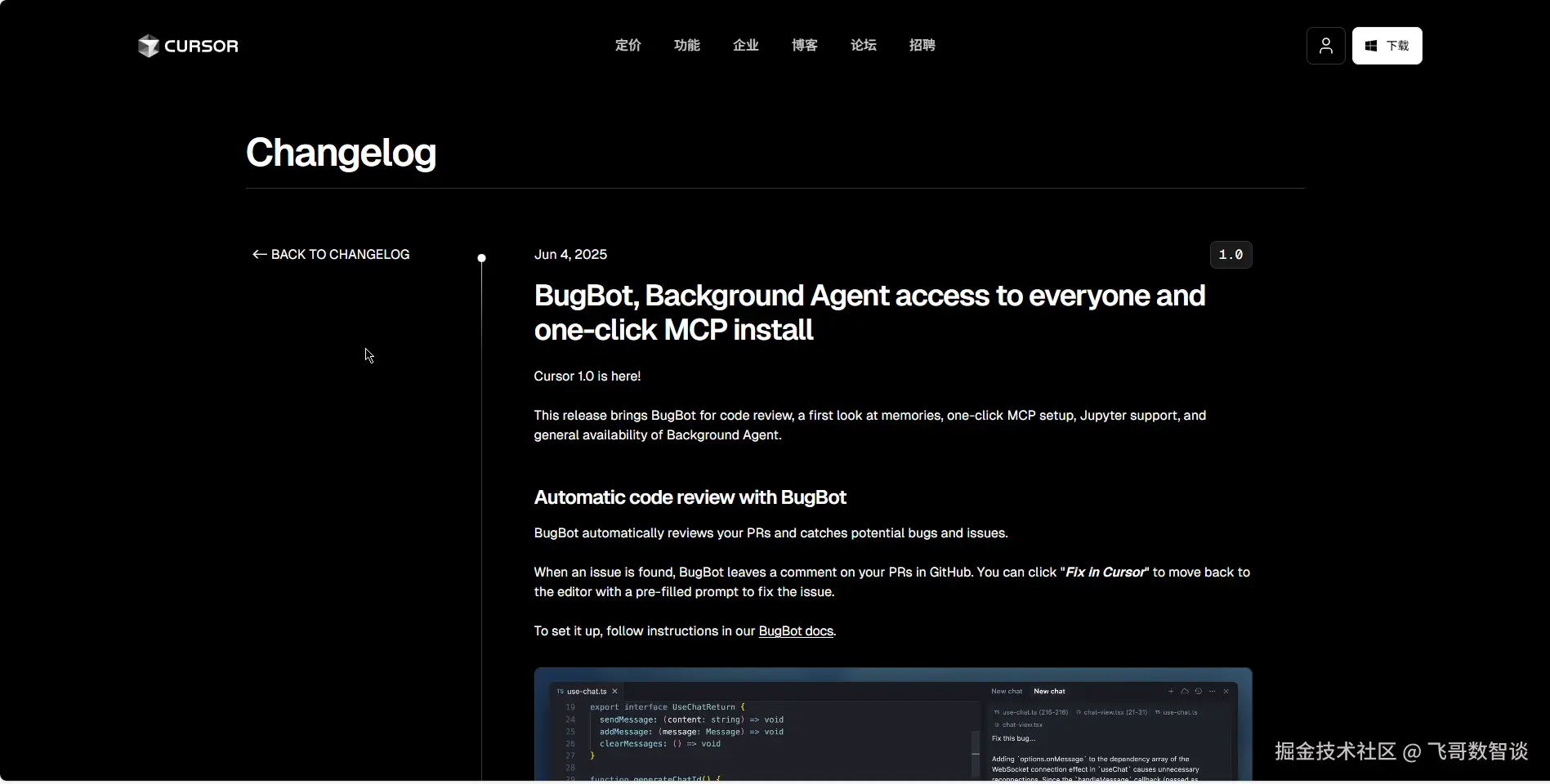This screenshot has height=784, width=1550.
Task: Click the chat-view.tsx chip without line range
Action: click(x=1018, y=725)
